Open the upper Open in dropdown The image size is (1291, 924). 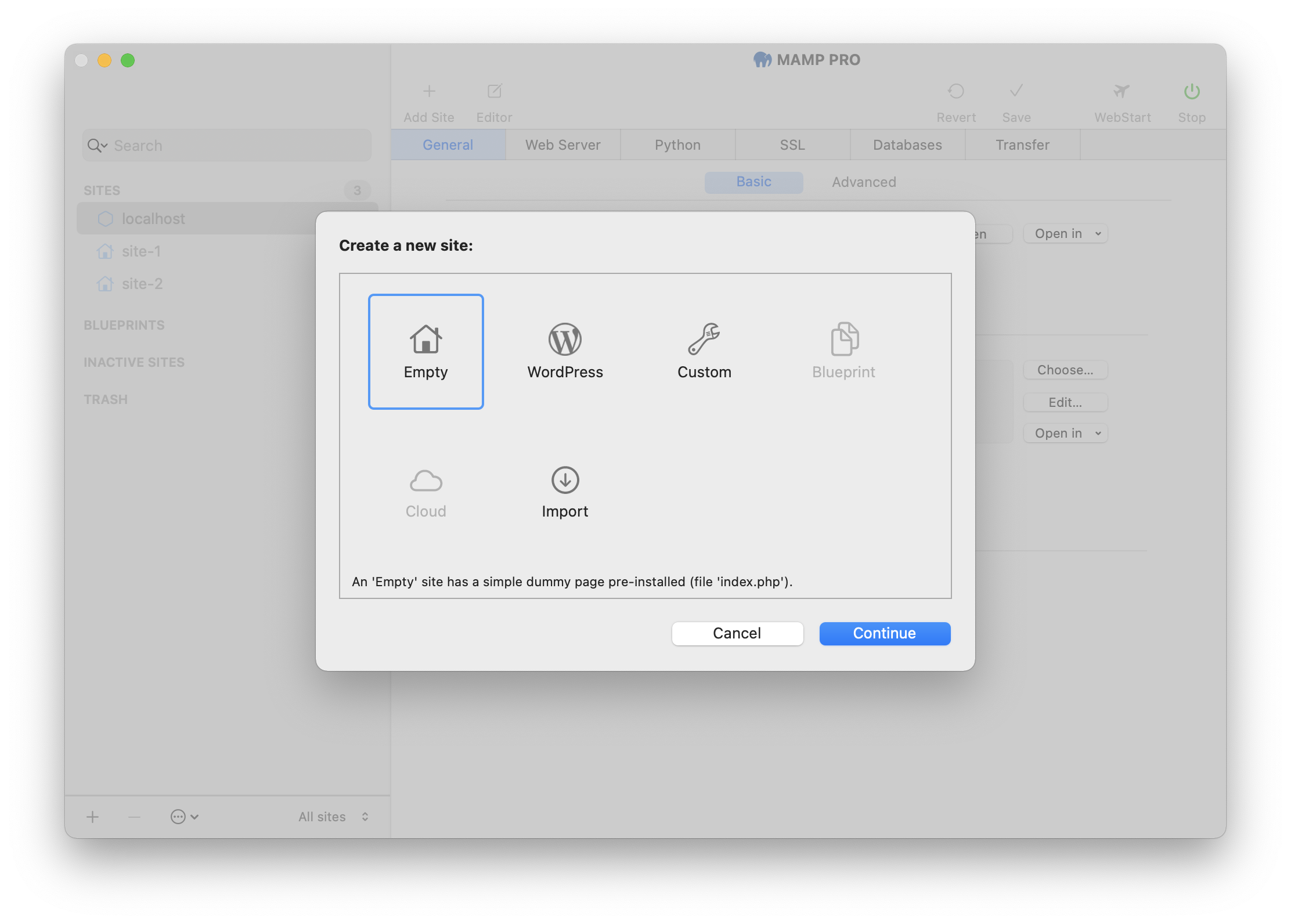[1066, 233]
